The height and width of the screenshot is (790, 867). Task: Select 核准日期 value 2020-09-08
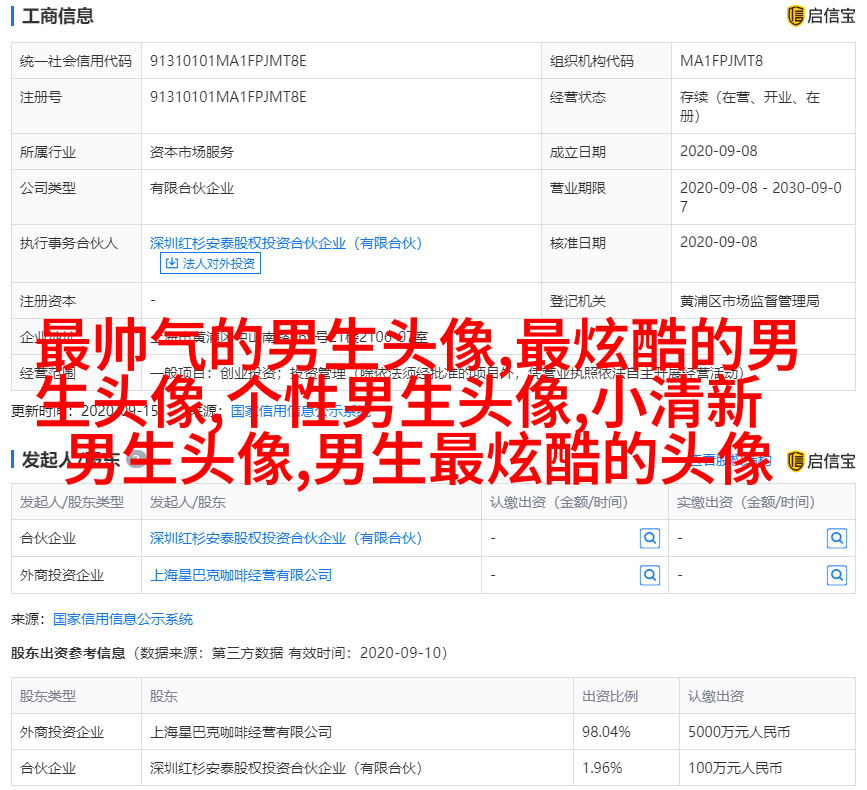tap(718, 242)
